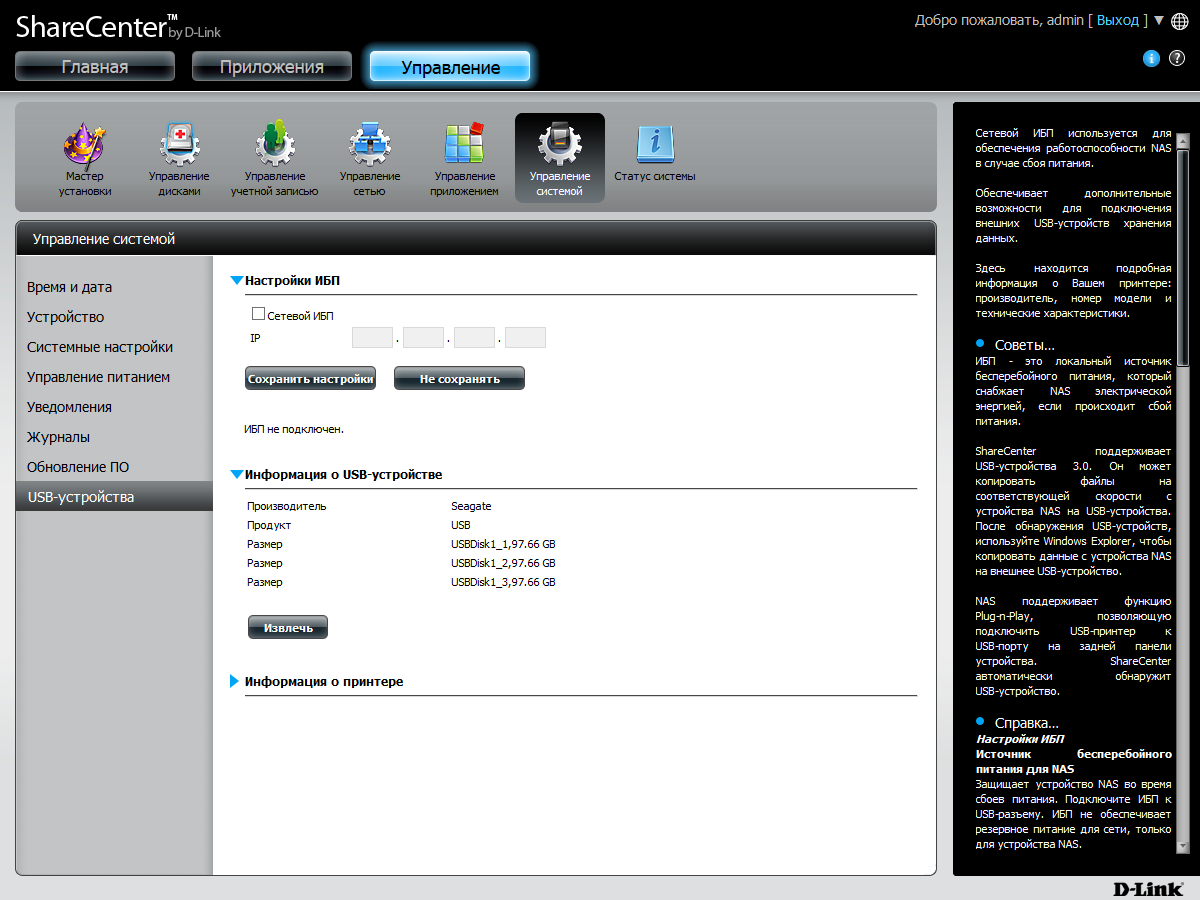
Task: Collapse the Информация о USB-устройстве section
Action: tap(237, 475)
